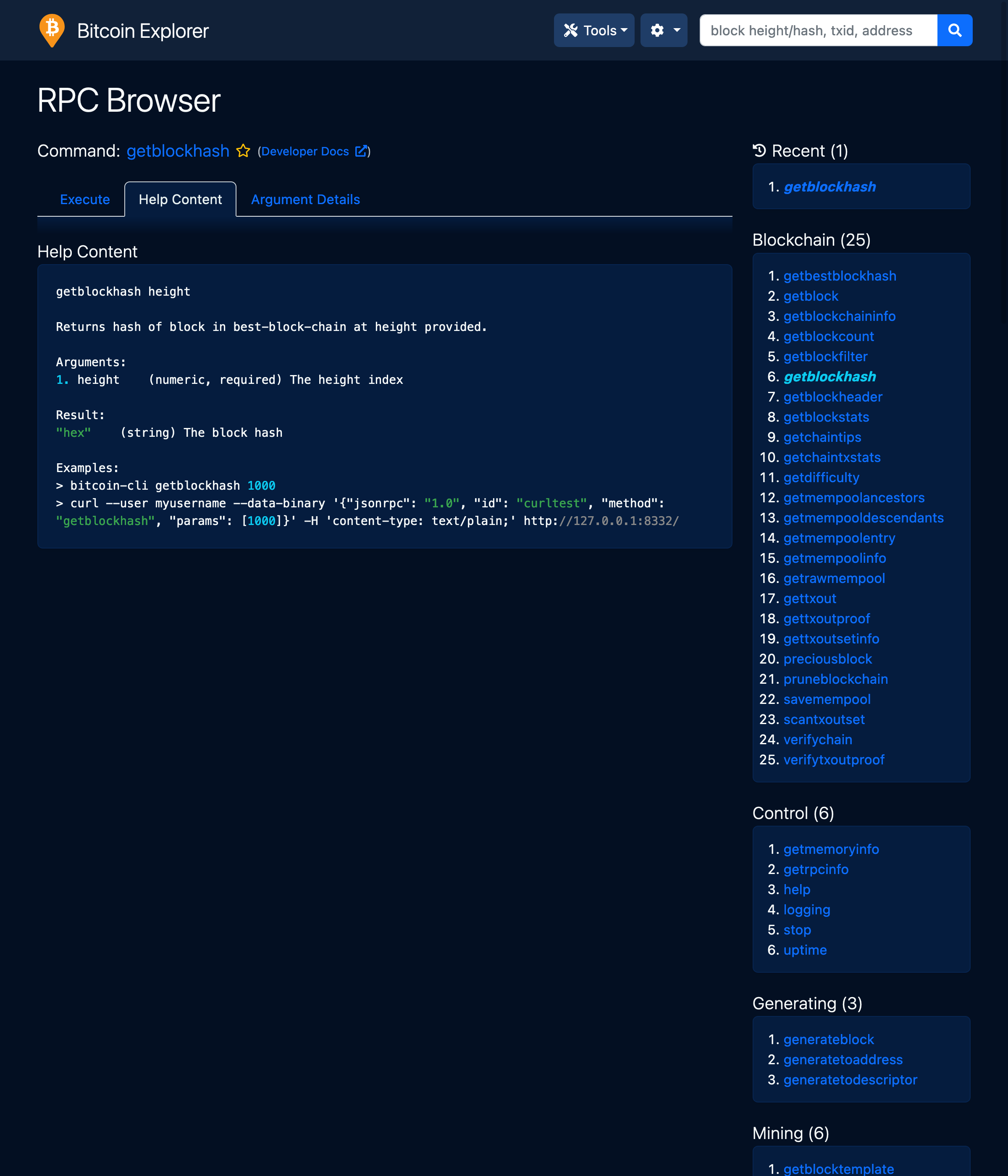Open recent getblockhash entry
This screenshot has height=1176, width=1008.
(x=829, y=187)
